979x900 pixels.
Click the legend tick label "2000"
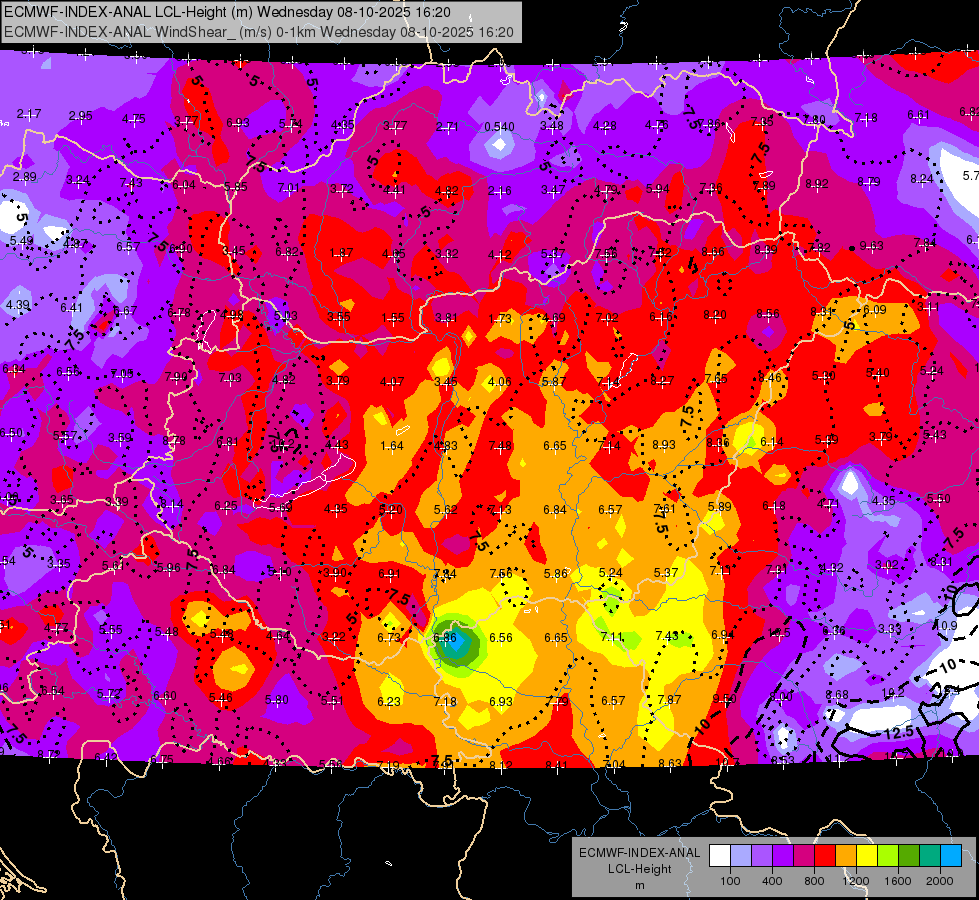pos(940,881)
